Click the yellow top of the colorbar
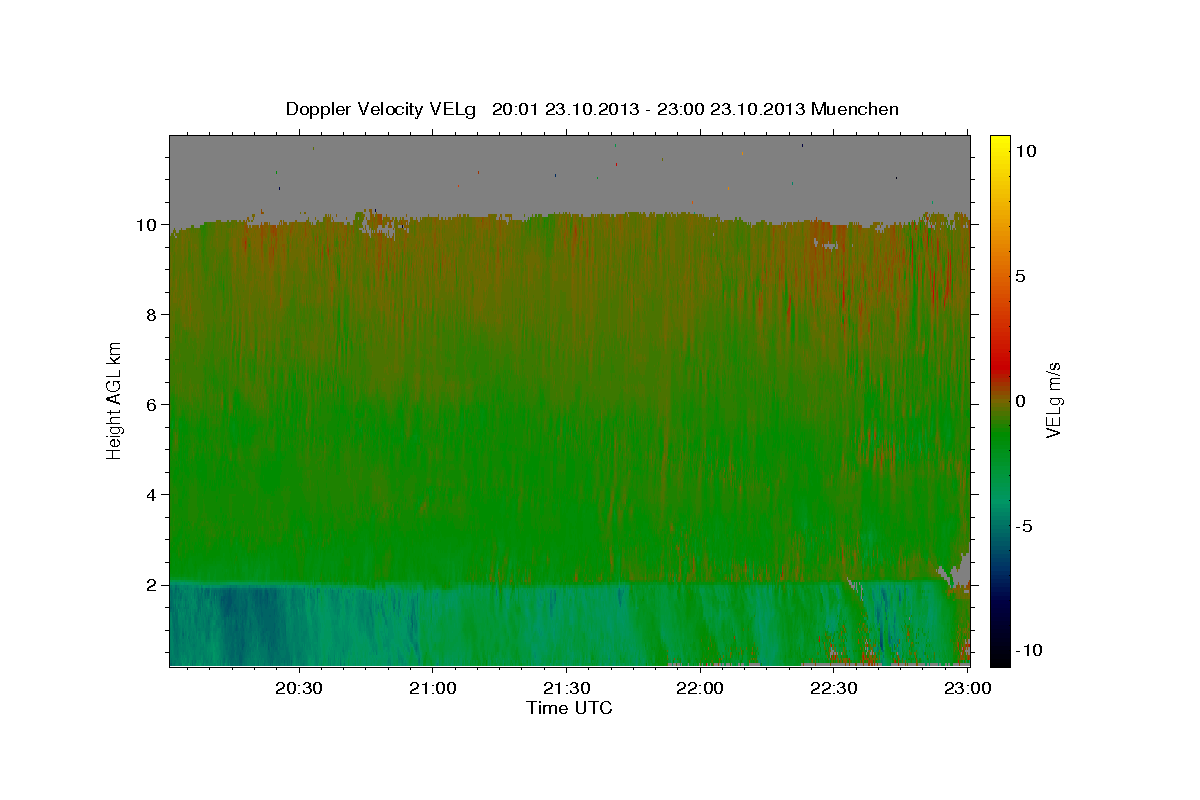Image resolution: width=1200 pixels, height=800 pixels. 999,146
